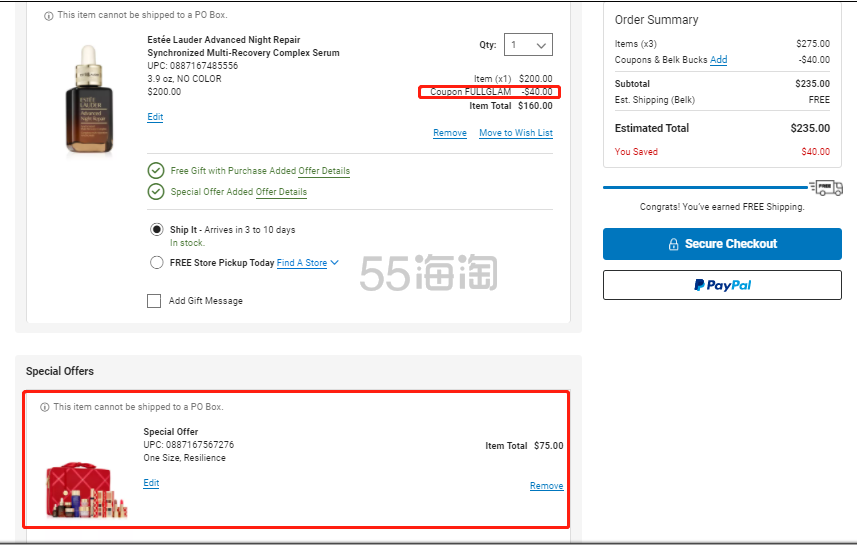This screenshot has height=545, width=857.
Task: Move the serum to Wish List
Action: pos(516,133)
